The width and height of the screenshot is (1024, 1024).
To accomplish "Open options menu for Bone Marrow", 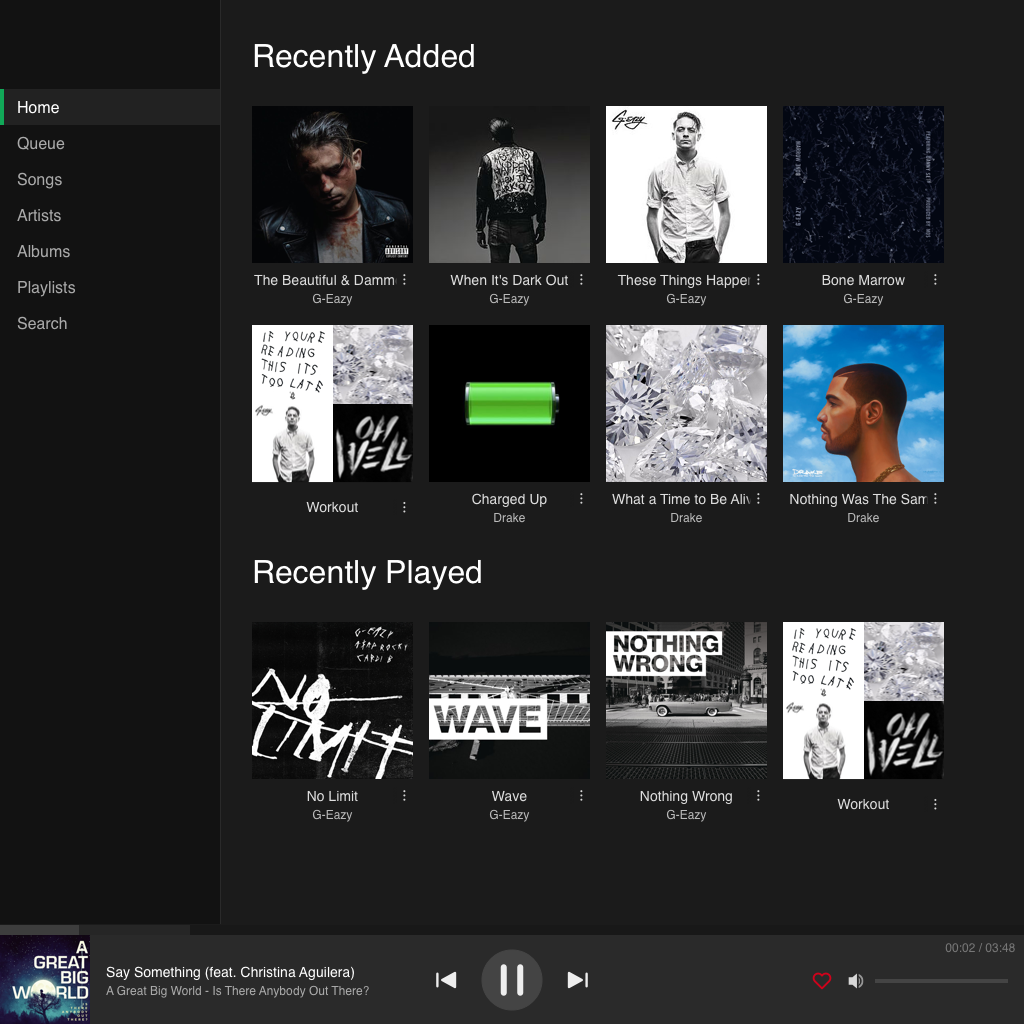I will (x=935, y=280).
